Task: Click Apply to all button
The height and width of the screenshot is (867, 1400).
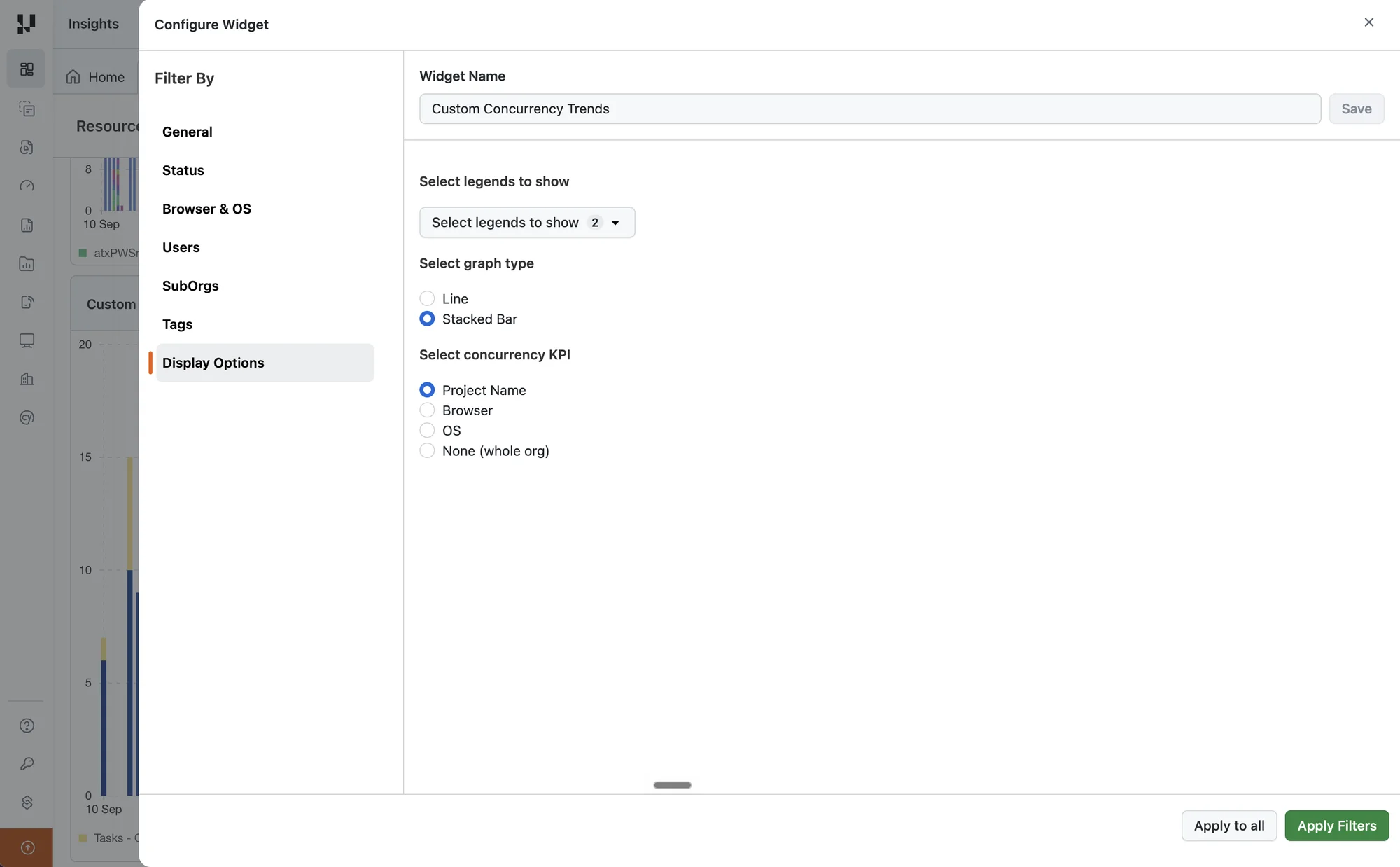Action: 1229,826
